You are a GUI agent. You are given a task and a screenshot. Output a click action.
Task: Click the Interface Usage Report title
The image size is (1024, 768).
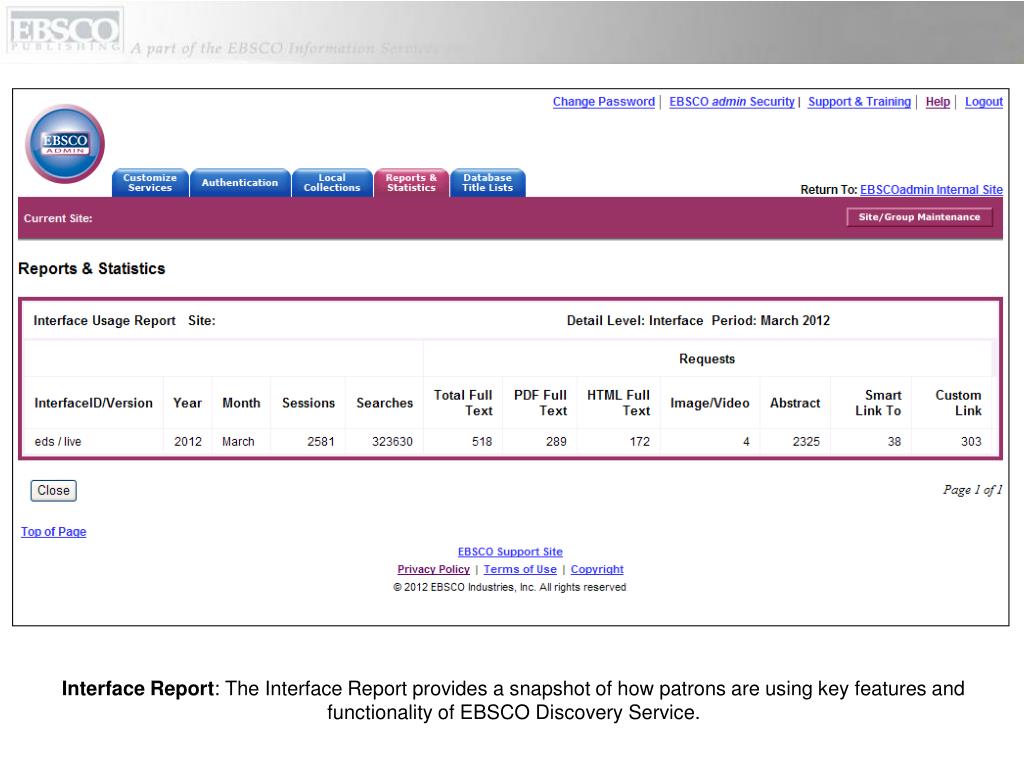tap(104, 321)
